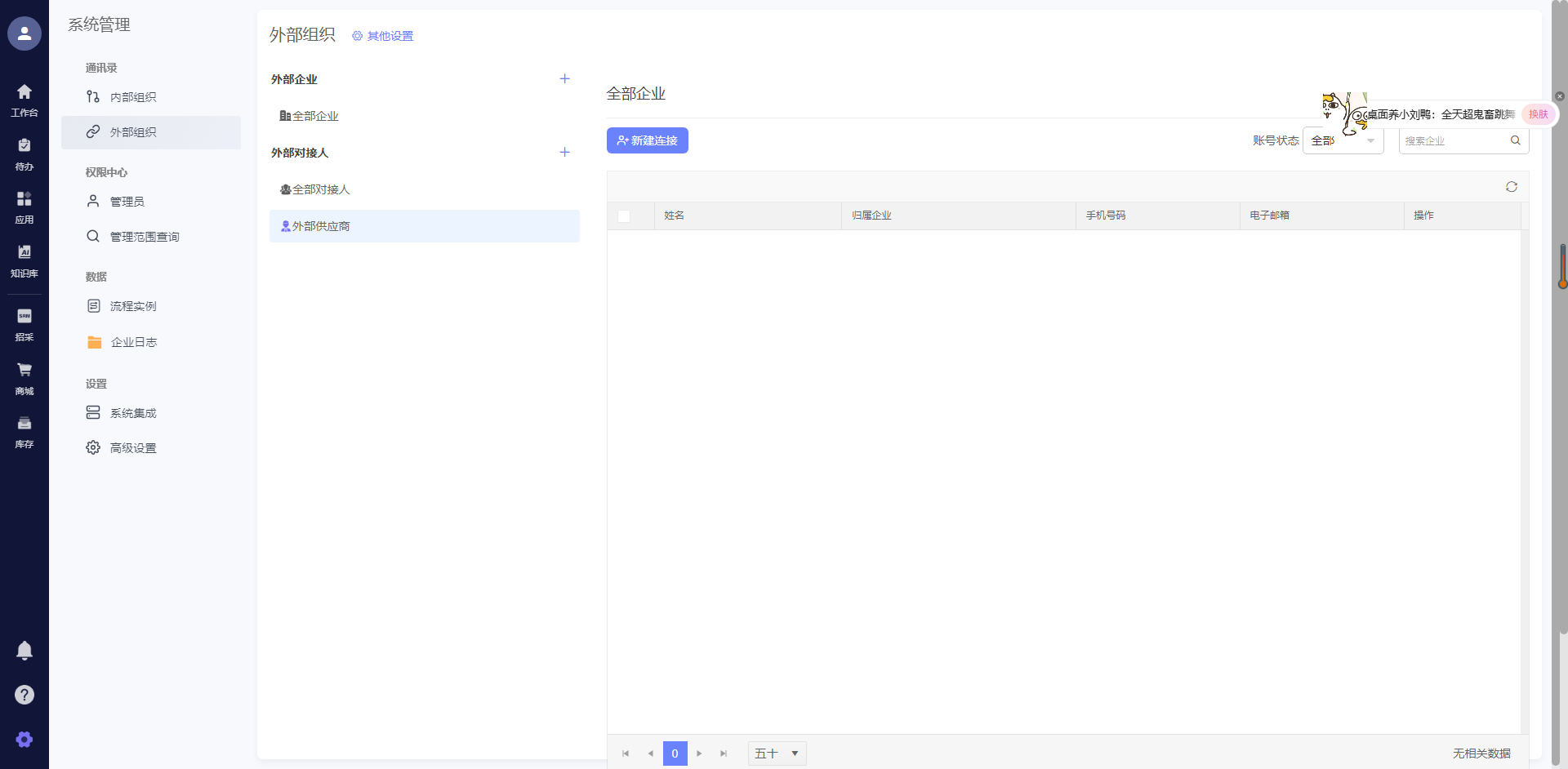Select 内部组织 in the sidebar menu
This screenshot has width=1568, height=769.
click(133, 97)
